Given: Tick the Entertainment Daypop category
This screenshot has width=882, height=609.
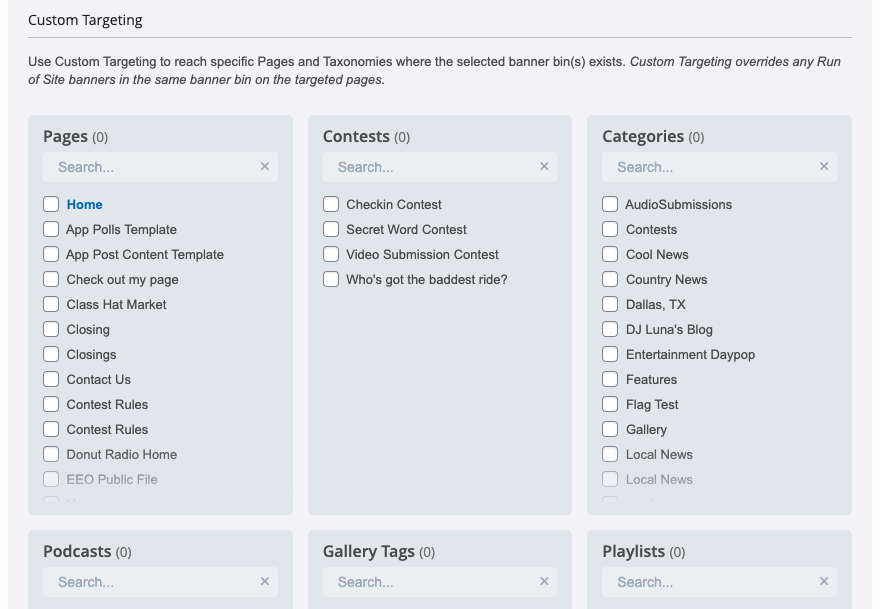Looking at the screenshot, I should [610, 354].
